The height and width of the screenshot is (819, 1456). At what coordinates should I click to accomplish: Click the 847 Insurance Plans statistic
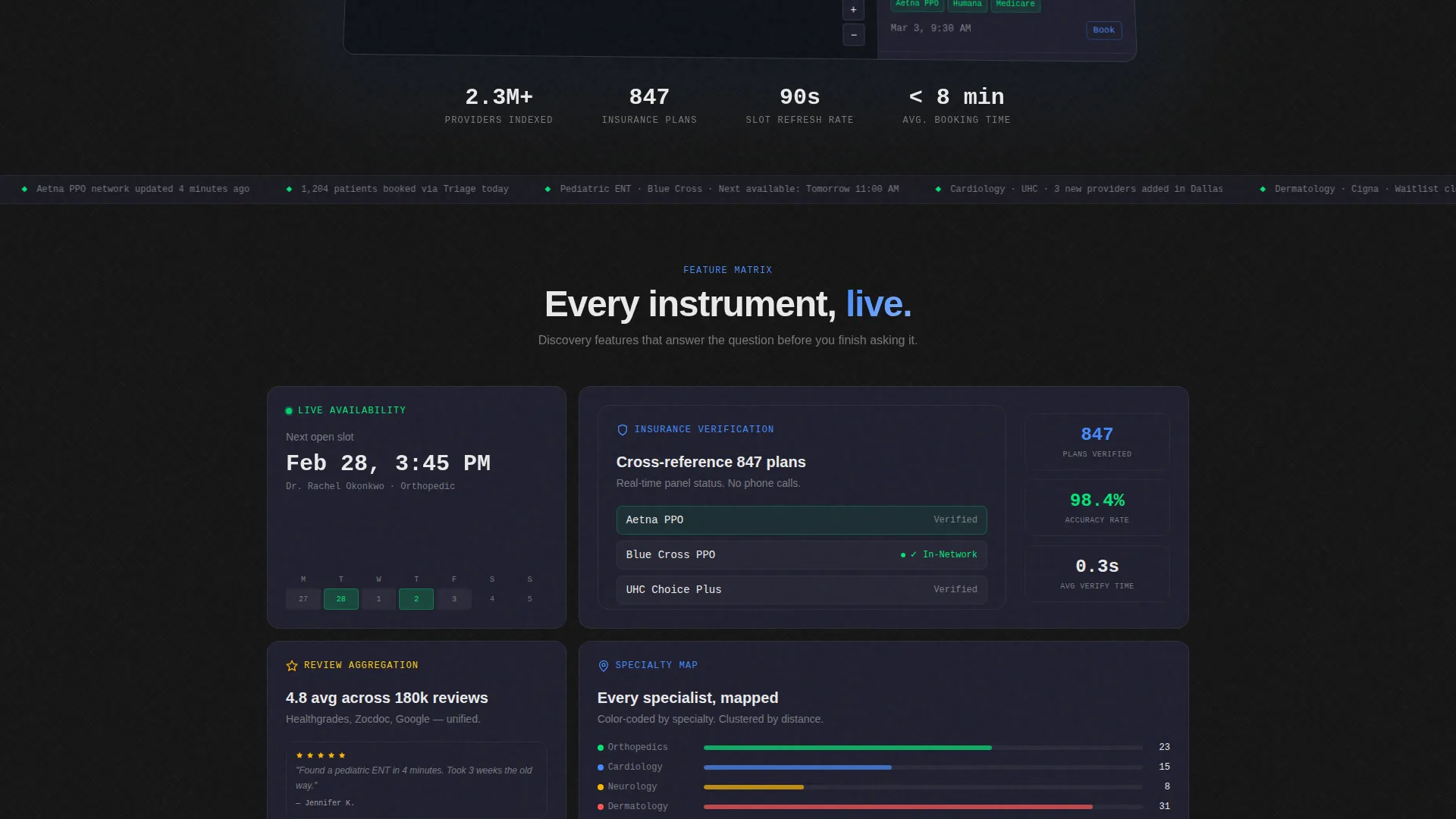(649, 105)
